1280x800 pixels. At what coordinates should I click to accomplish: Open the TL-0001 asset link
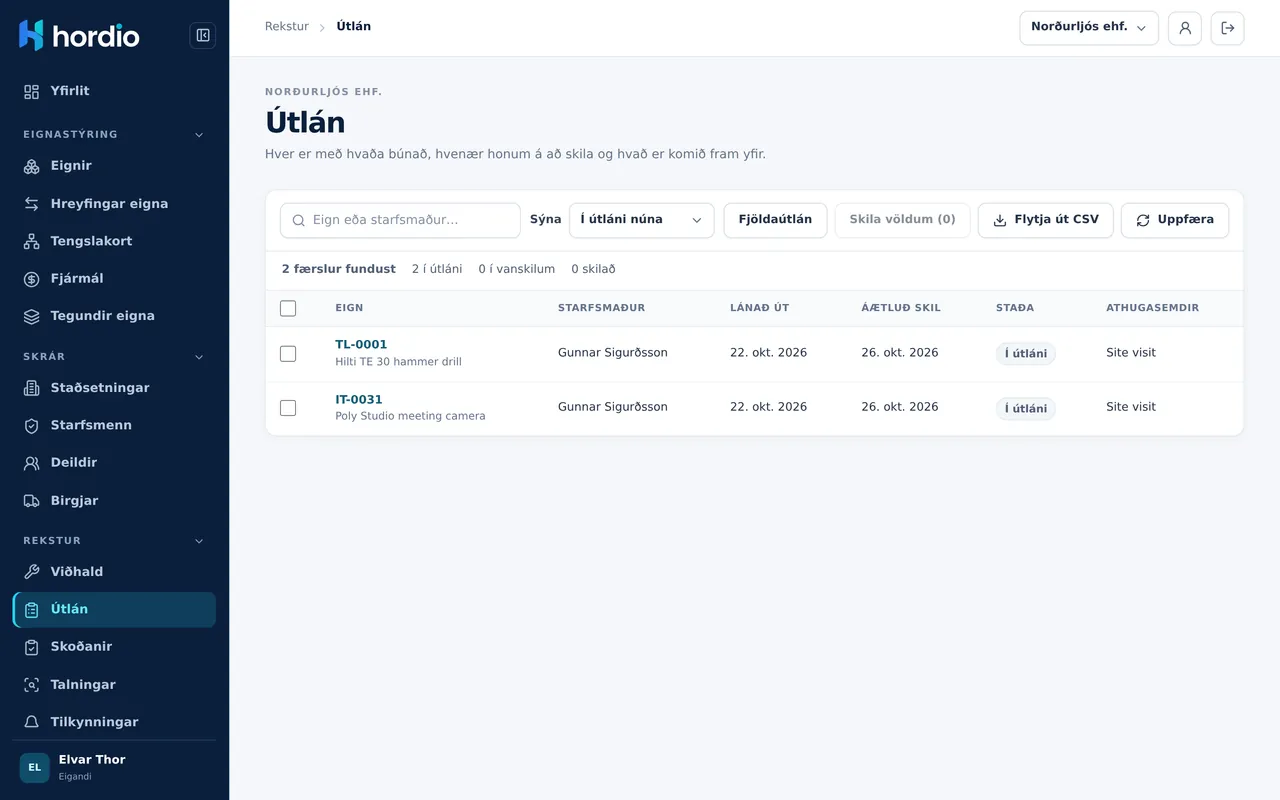[x=361, y=345]
